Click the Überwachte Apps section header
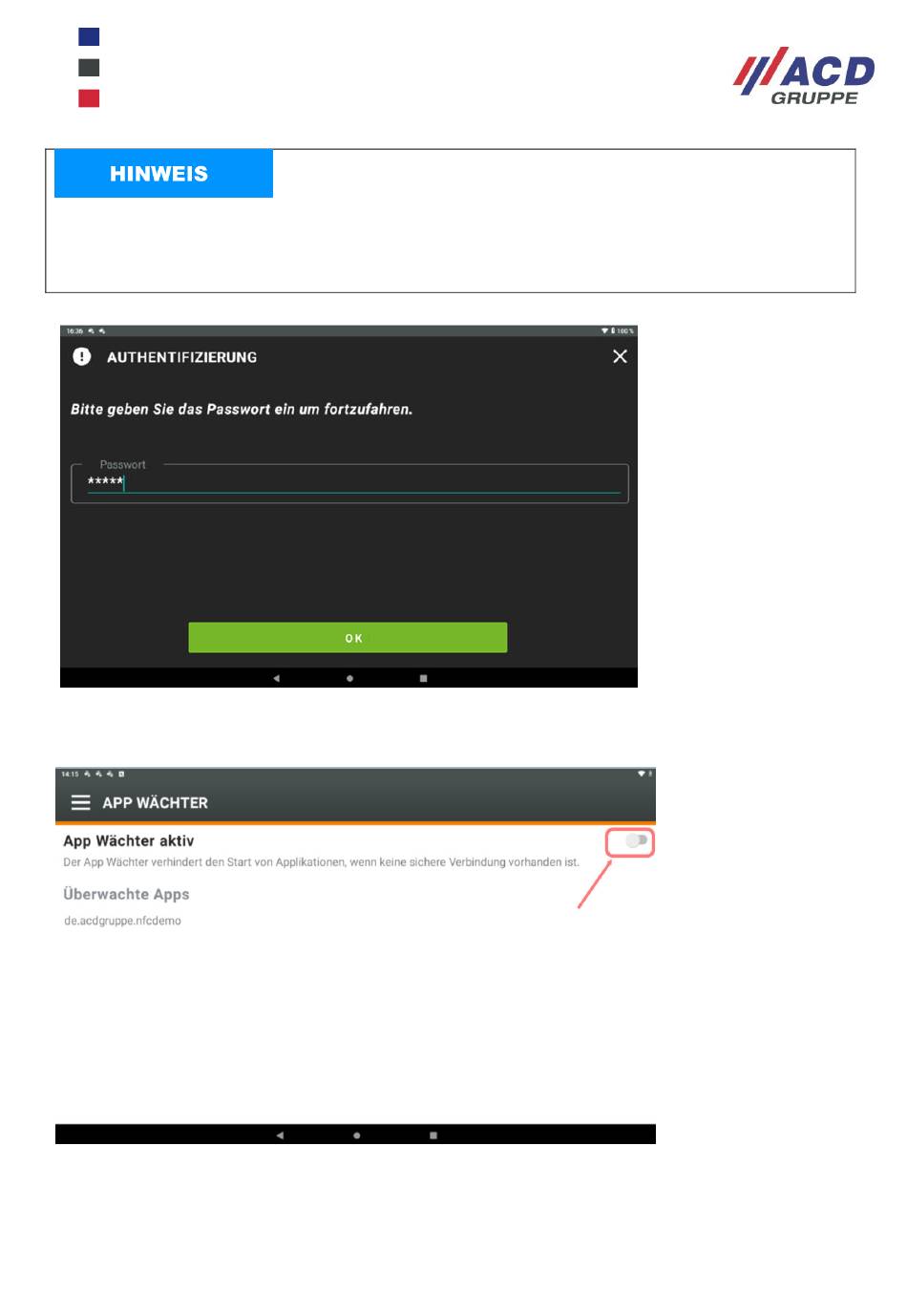Image resolution: width=907 pixels, height=1316 pixels. click(126, 894)
